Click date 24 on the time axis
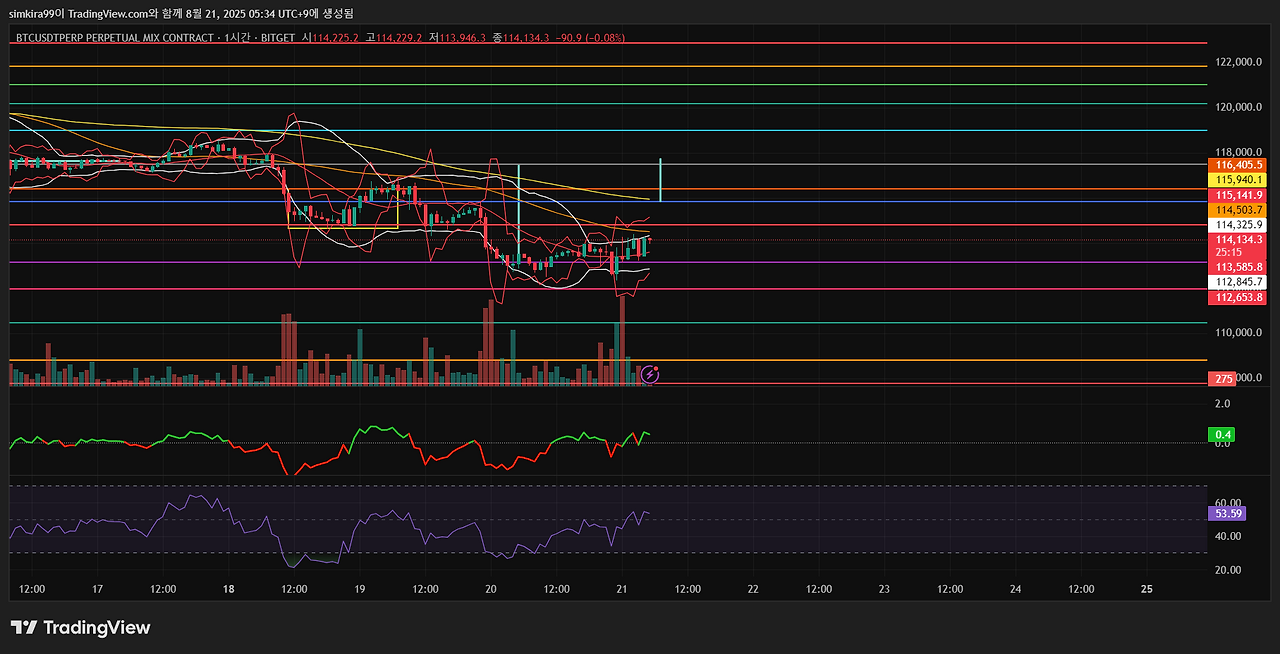The image size is (1280, 654). click(1015, 589)
